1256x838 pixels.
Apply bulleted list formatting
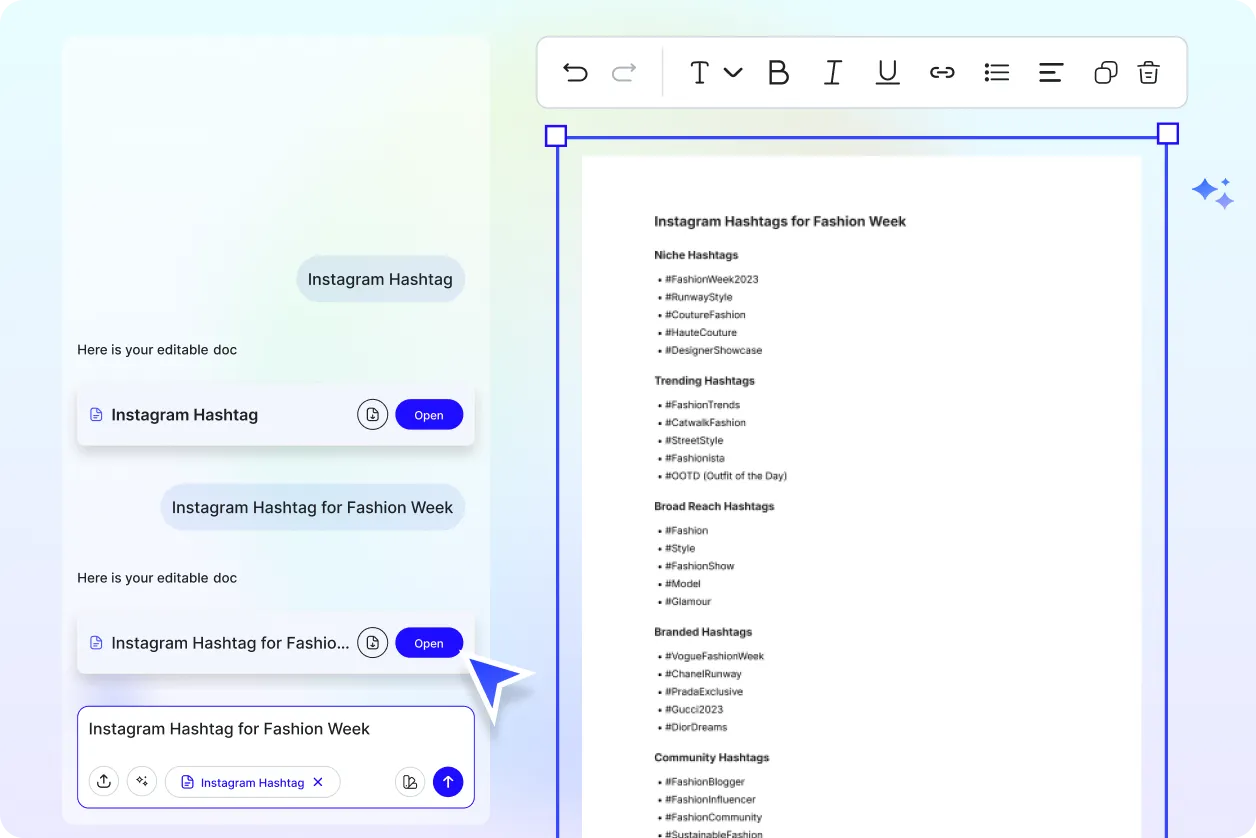996,72
